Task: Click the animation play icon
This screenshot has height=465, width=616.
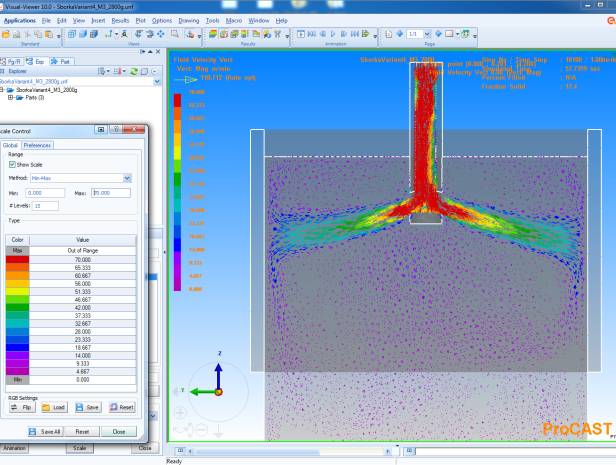Action: pos(330,34)
